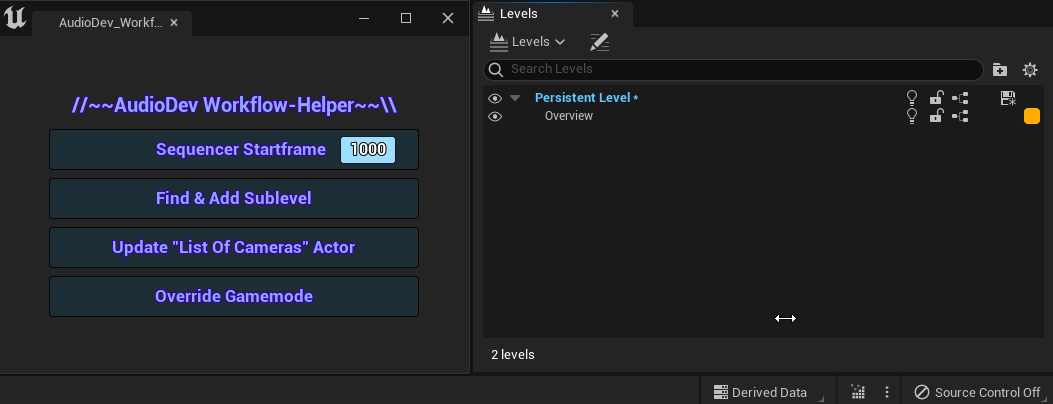Collapse the Persistent Level tree arrow

pos(515,98)
